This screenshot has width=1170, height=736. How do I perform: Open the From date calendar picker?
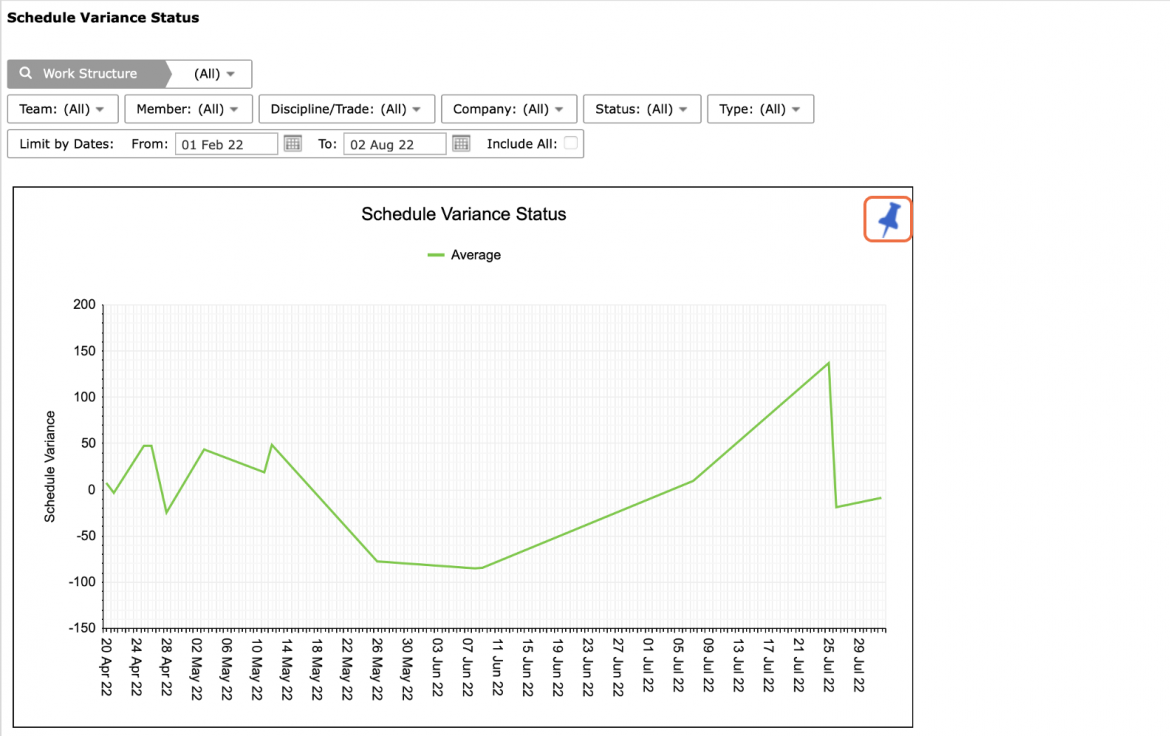tap(292, 143)
